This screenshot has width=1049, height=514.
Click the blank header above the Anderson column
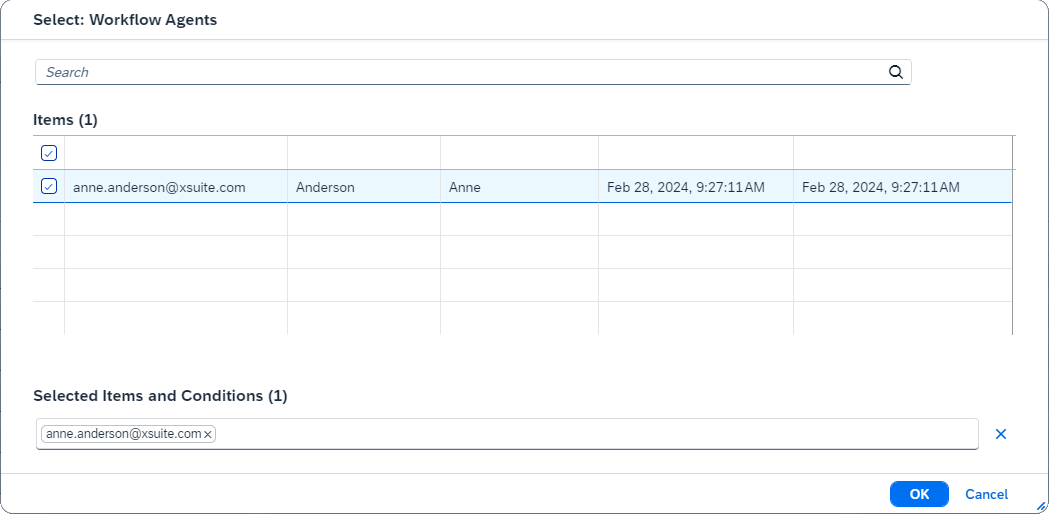363,153
